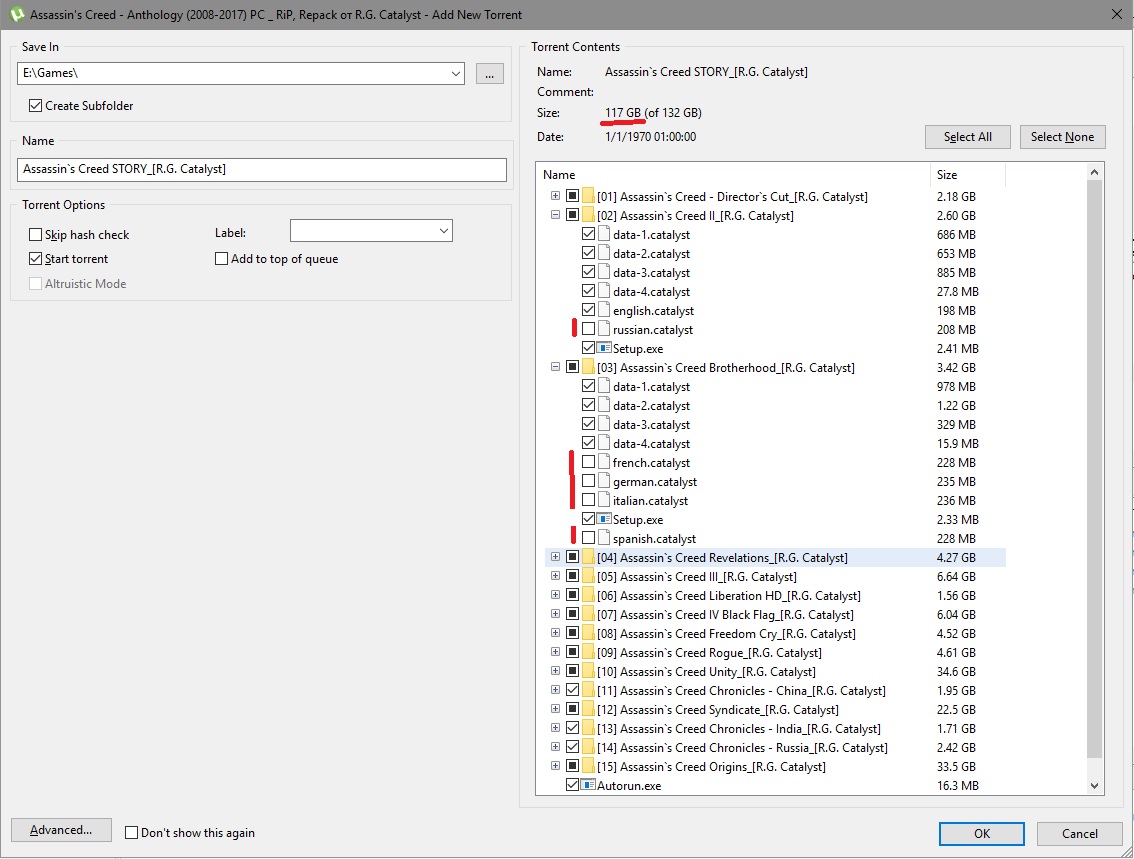Image resolution: width=1134 pixels, height=859 pixels.
Task: Click folder icon of [10] Assassin's Creed Unity
Action: point(588,671)
